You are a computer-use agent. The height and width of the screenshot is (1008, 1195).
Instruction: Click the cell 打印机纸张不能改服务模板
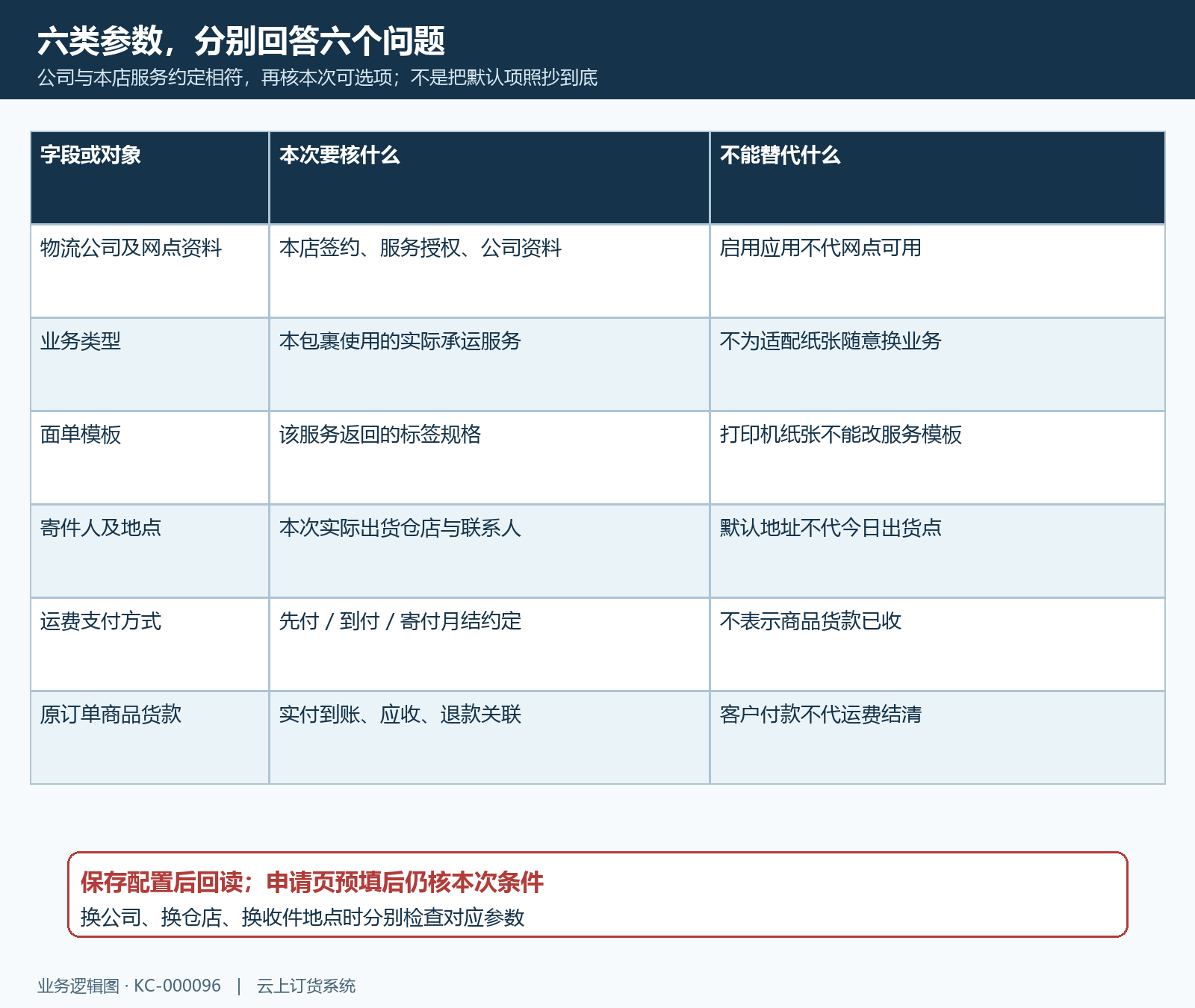pos(937,458)
